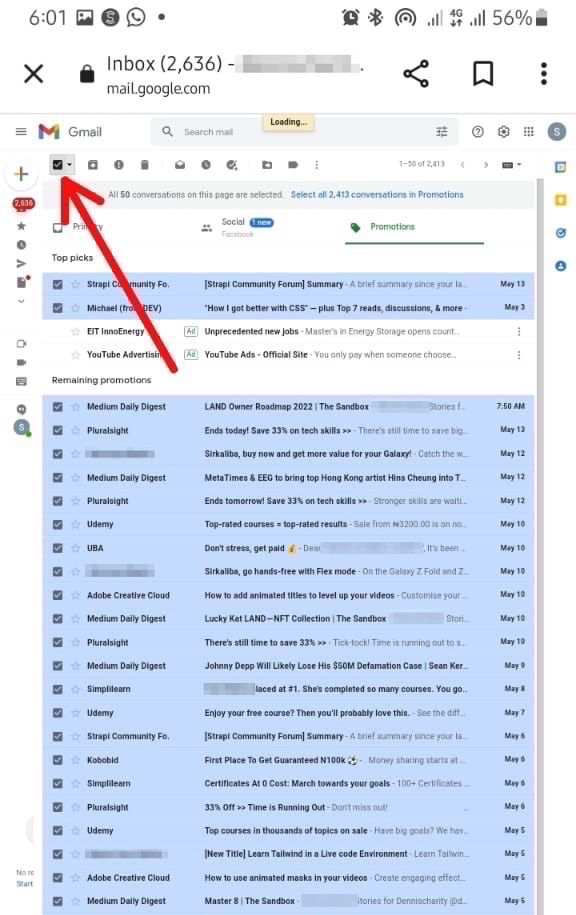Open the Gmail main menu hamburger
Viewport: 576px width, 915px height.
[21, 132]
